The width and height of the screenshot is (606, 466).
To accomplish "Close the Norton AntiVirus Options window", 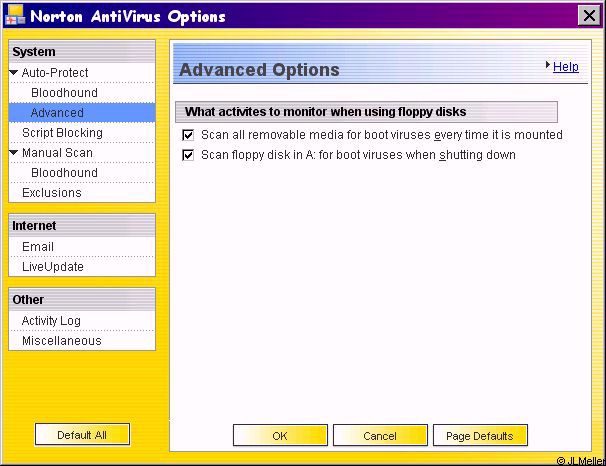I will [589, 16].
